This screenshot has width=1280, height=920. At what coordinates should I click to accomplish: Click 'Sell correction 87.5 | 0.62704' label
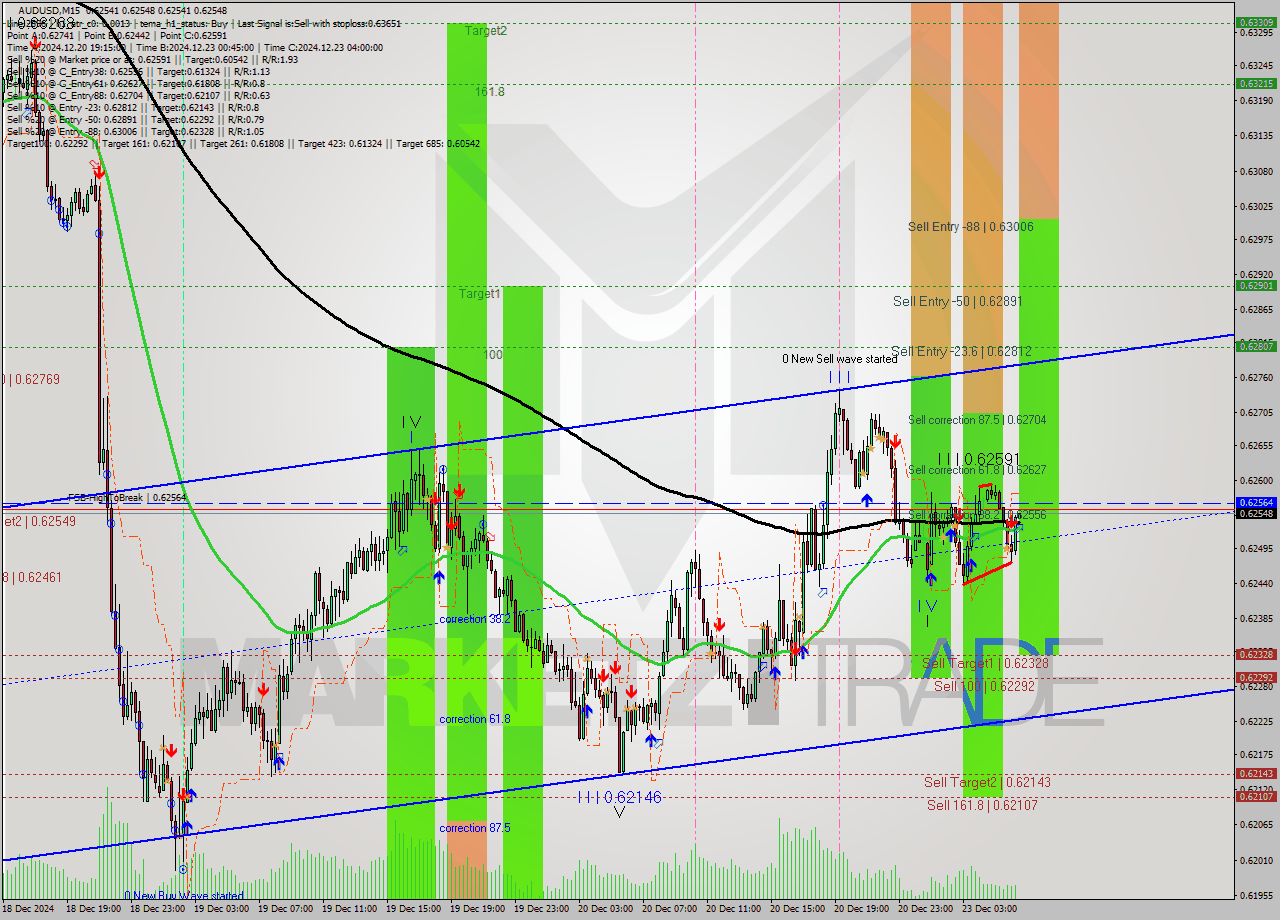(x=977, y=420)
